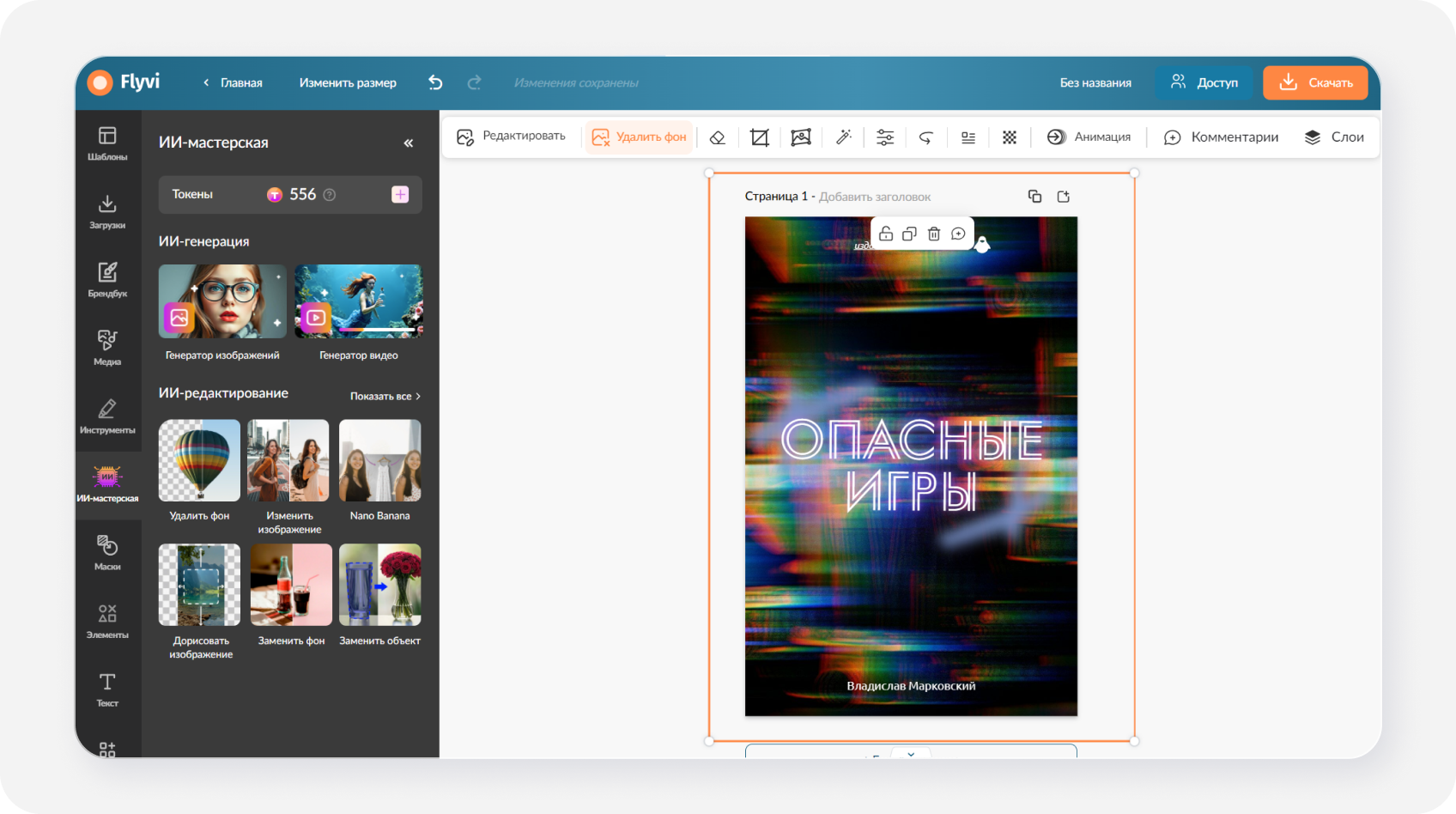Click Изменить размер in top bar
This screenshot has width=1456, height=814.
[x=348, y=82]
